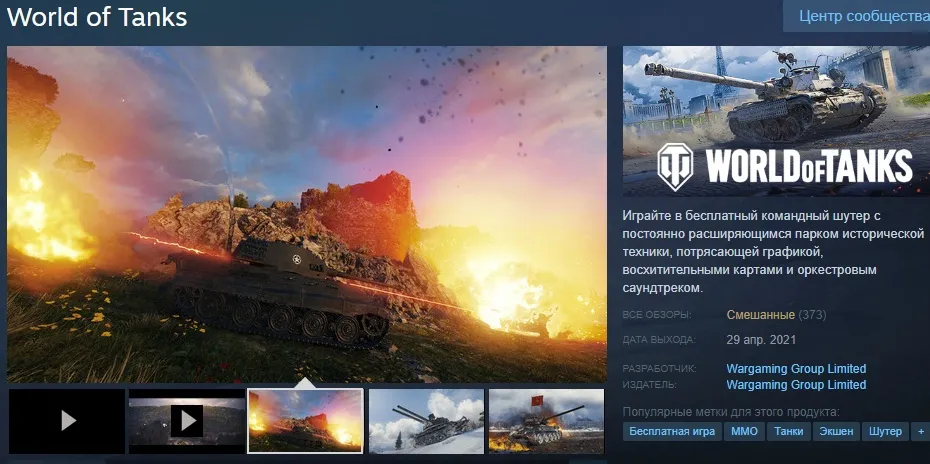
Task: Select the Шутер tag
Action: tap(885, 431)
